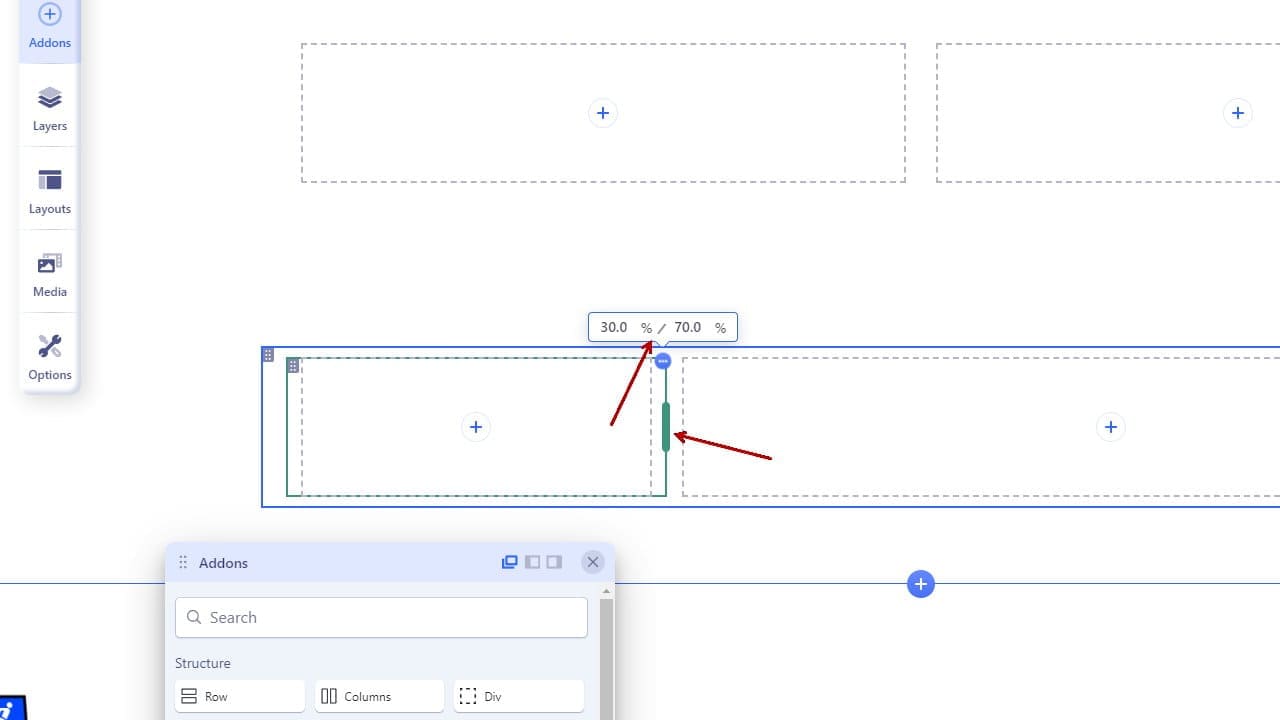
Task: Select the Row structure addon
Action: (x=240, y=696)
